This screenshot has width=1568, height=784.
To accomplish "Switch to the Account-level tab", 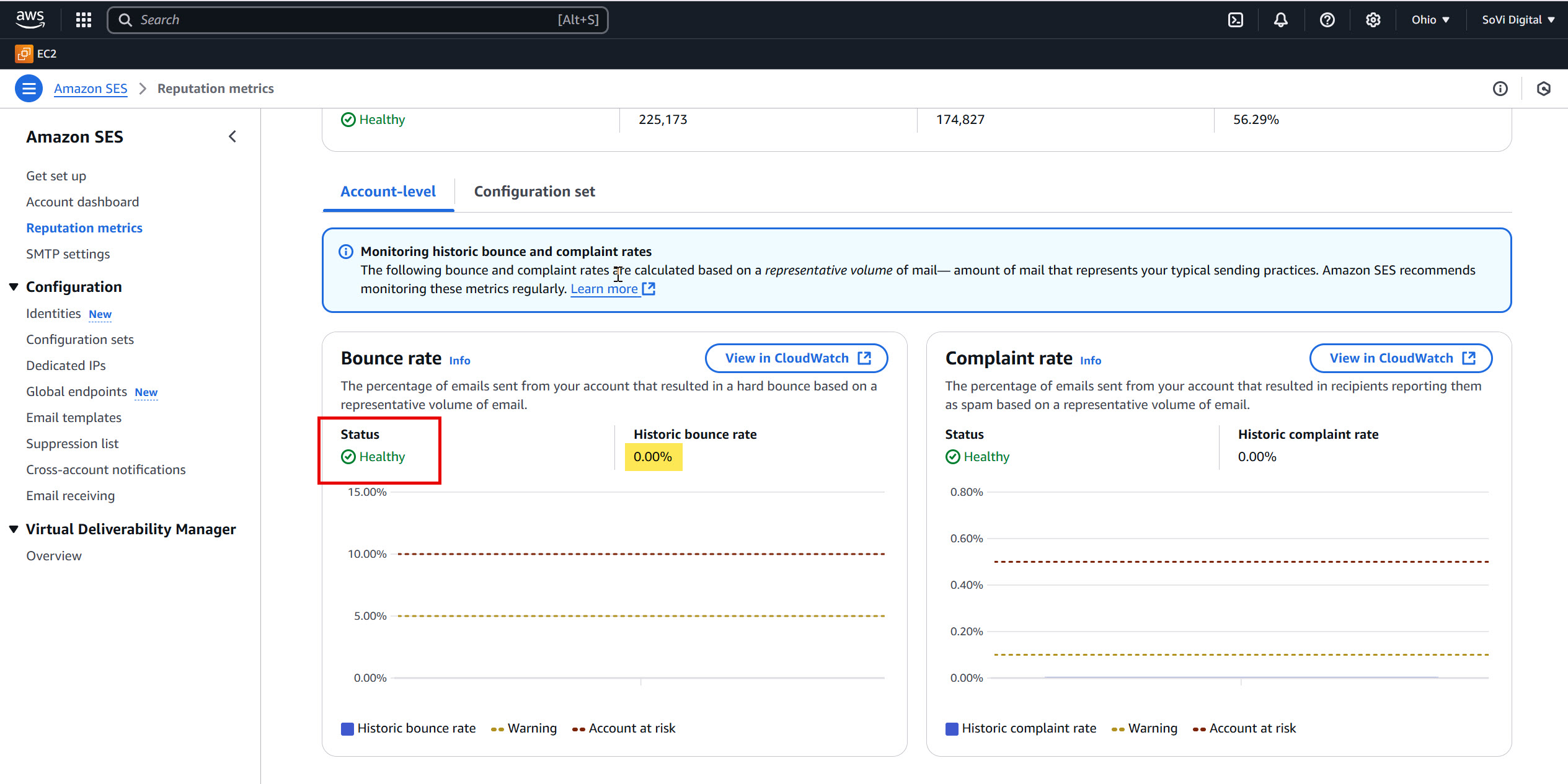I will coord(388,192).
